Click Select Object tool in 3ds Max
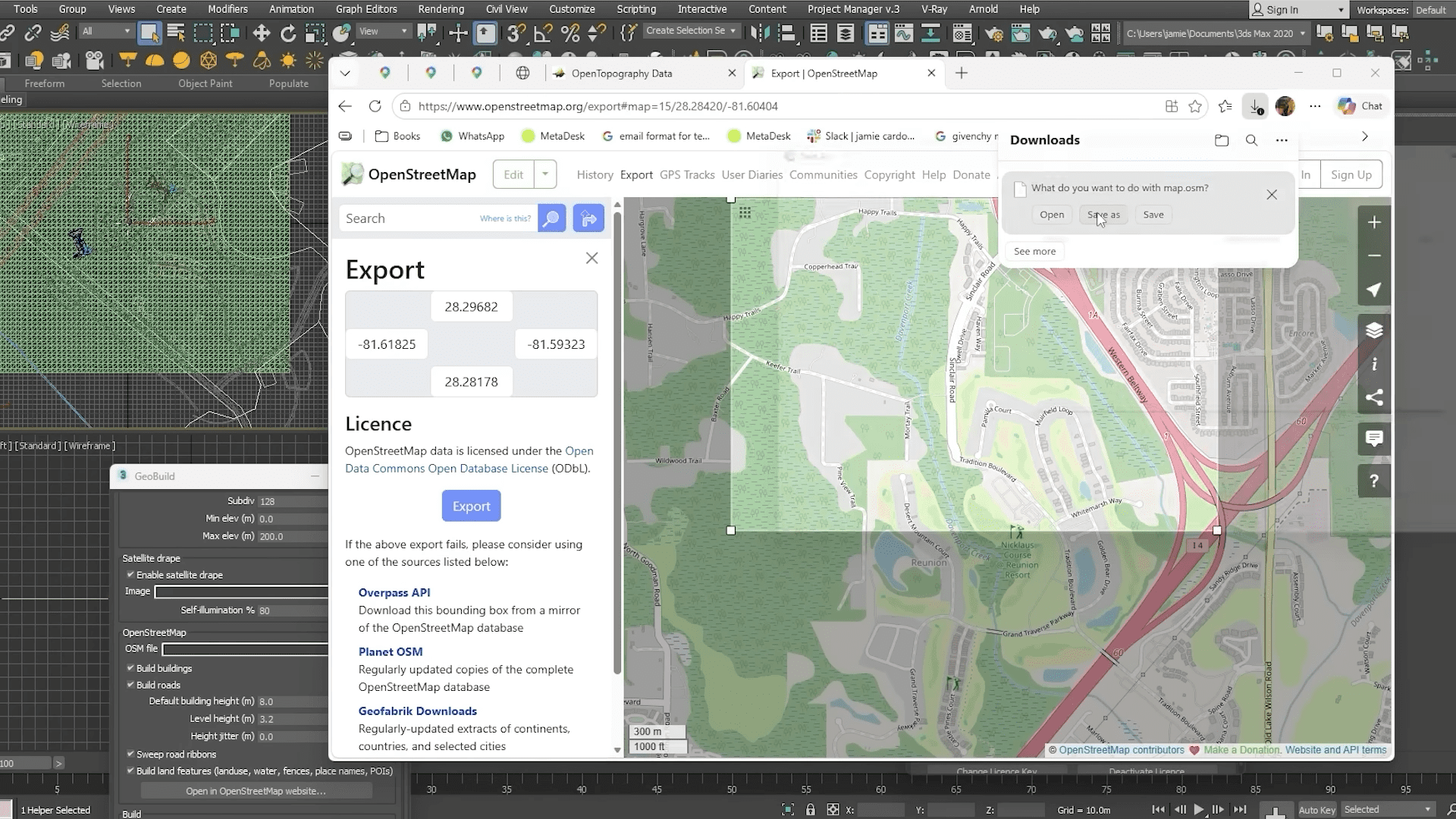 [x=149, y=33]
